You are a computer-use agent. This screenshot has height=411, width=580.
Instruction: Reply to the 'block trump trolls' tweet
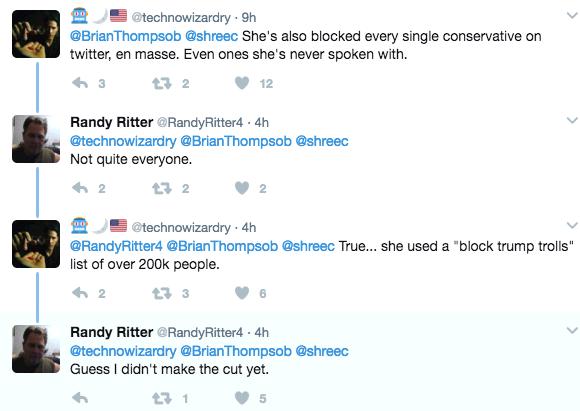[x=80, y=293]
